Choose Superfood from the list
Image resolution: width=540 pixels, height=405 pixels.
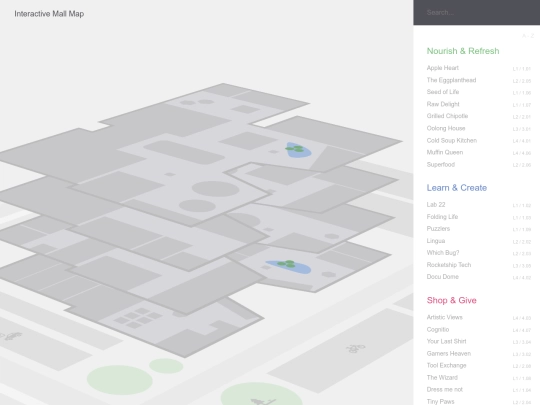coord(479,164)
